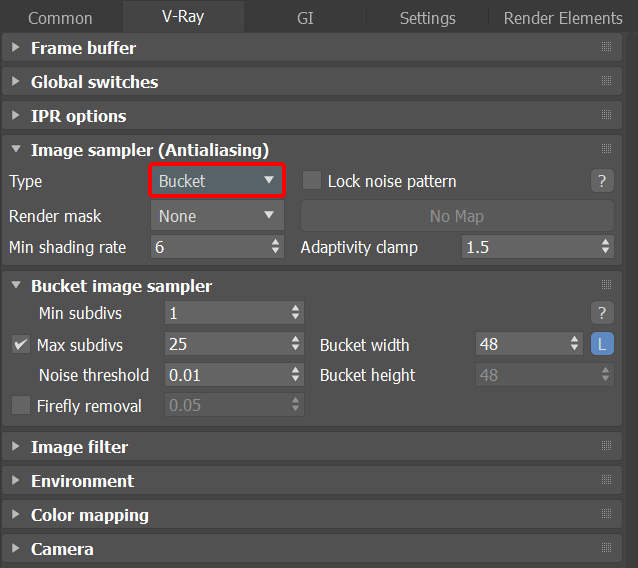Open the Render mask dropdown

217,216
